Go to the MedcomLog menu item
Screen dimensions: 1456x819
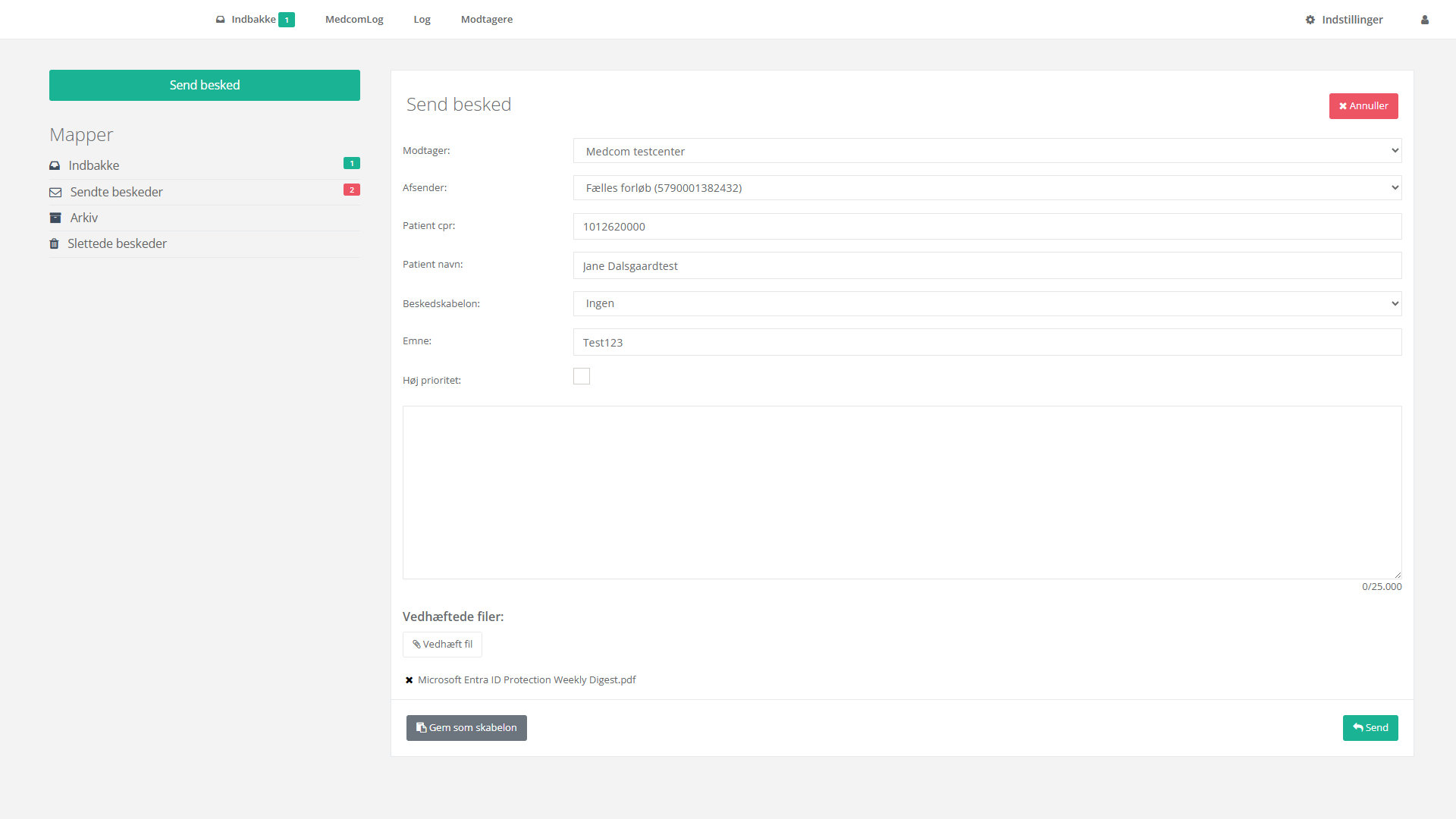pos(354,20)
